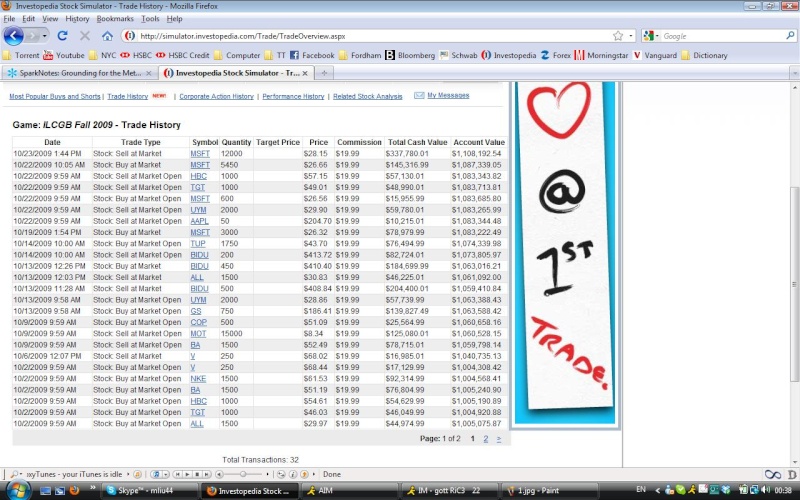Open the back/forward history dropdown arrow

[44, 36]
